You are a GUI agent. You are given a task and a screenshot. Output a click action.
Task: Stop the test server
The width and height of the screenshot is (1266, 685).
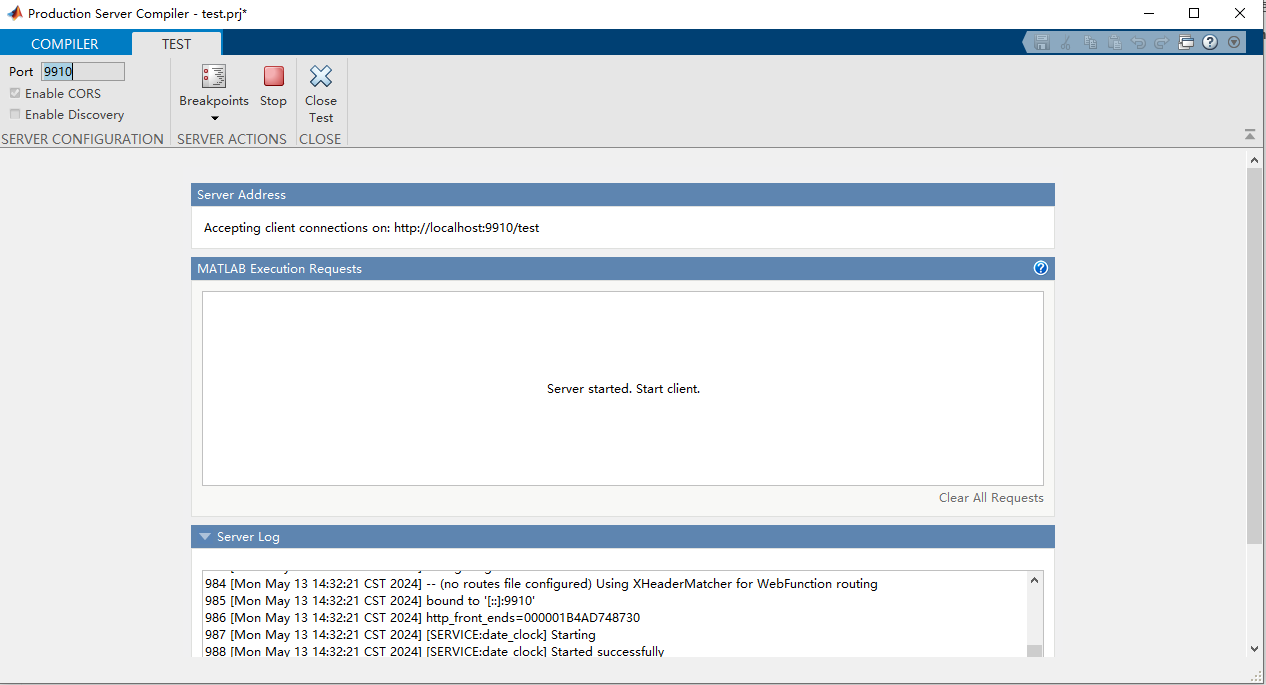(x=273, y=86)
